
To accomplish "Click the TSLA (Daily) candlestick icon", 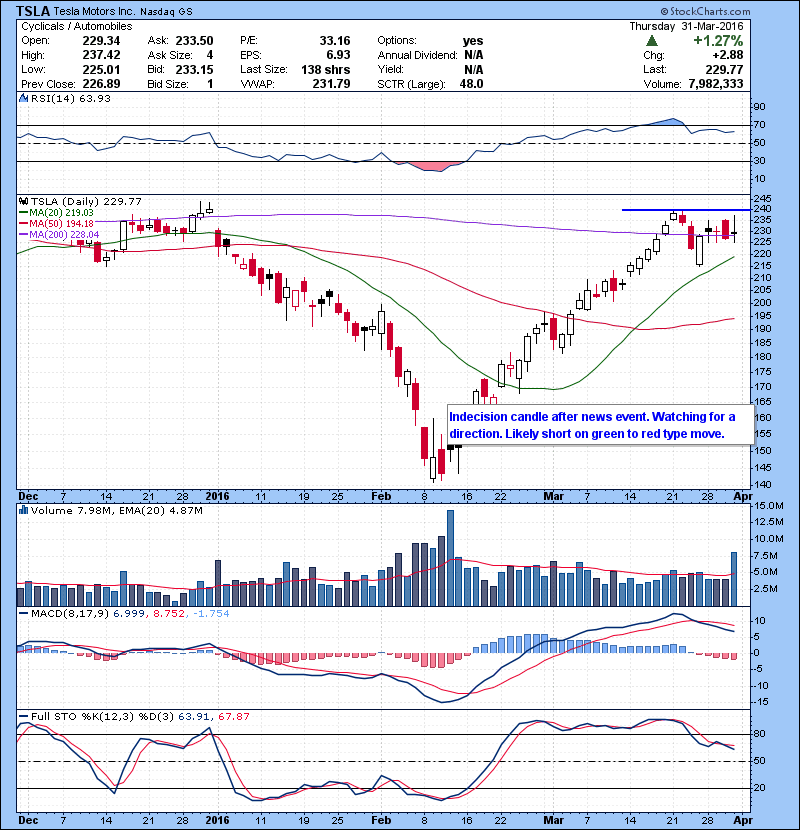I will [23, 202].
